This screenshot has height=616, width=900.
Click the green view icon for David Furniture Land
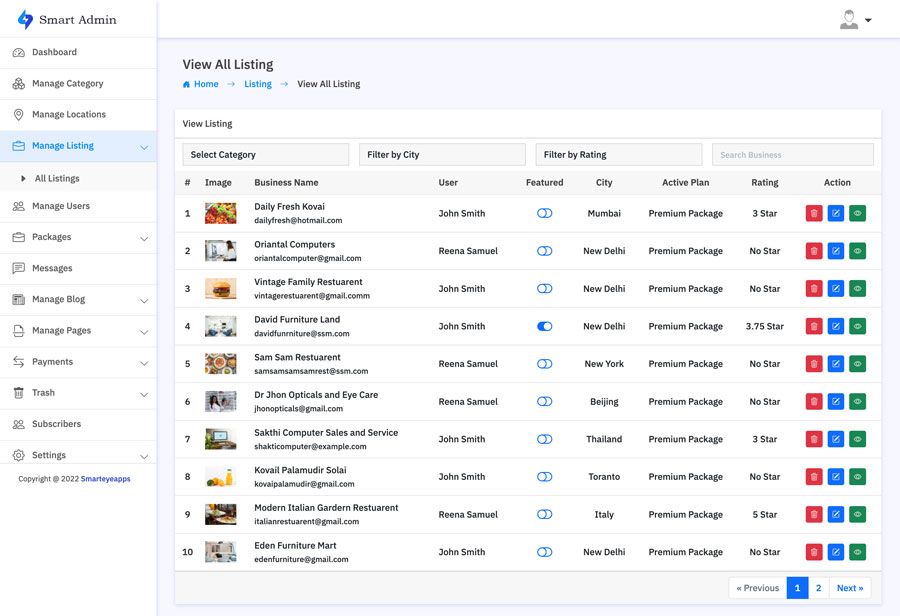[x=857, y=326]
